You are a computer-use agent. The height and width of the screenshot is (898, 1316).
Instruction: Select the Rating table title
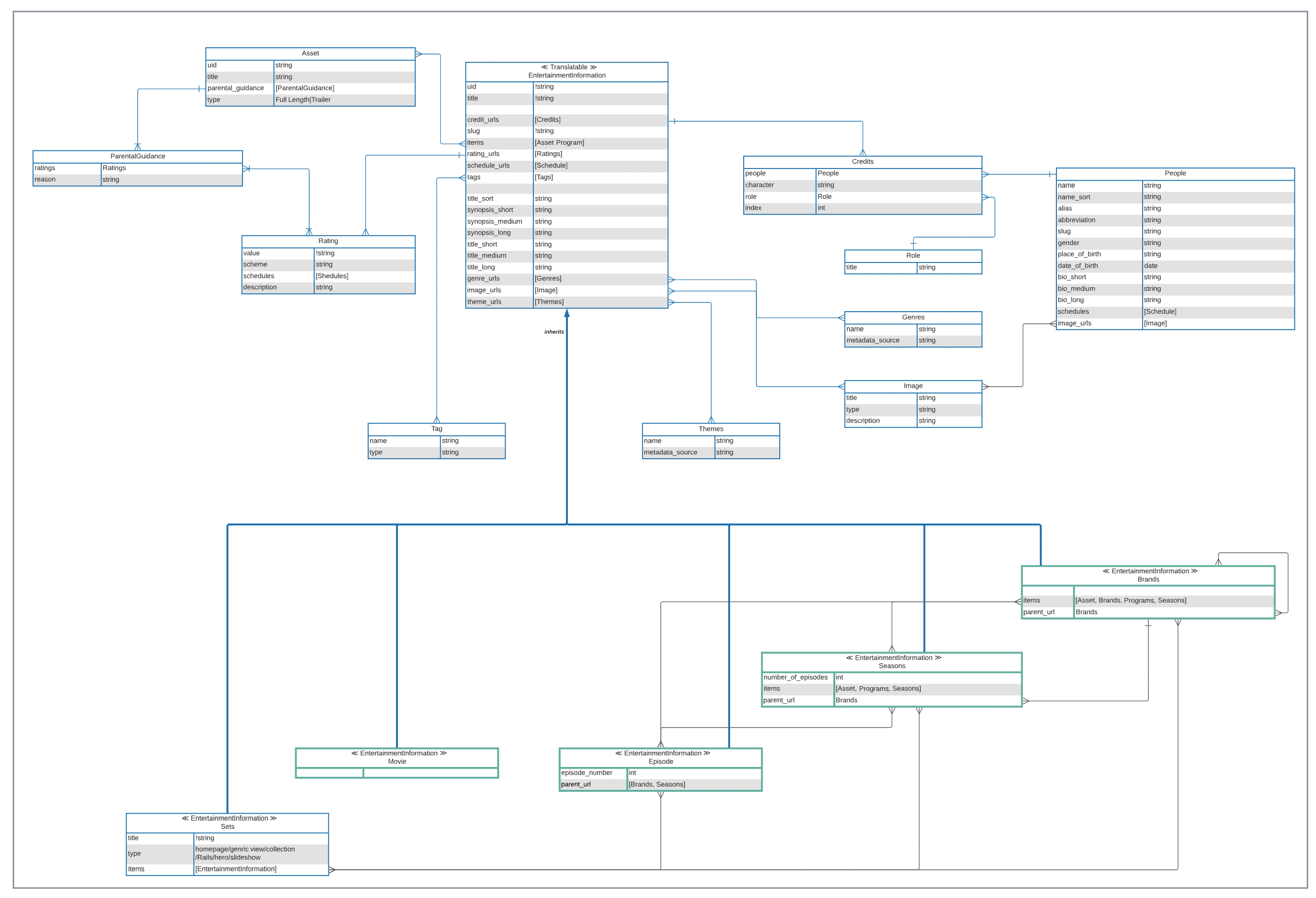pos(328,241)
